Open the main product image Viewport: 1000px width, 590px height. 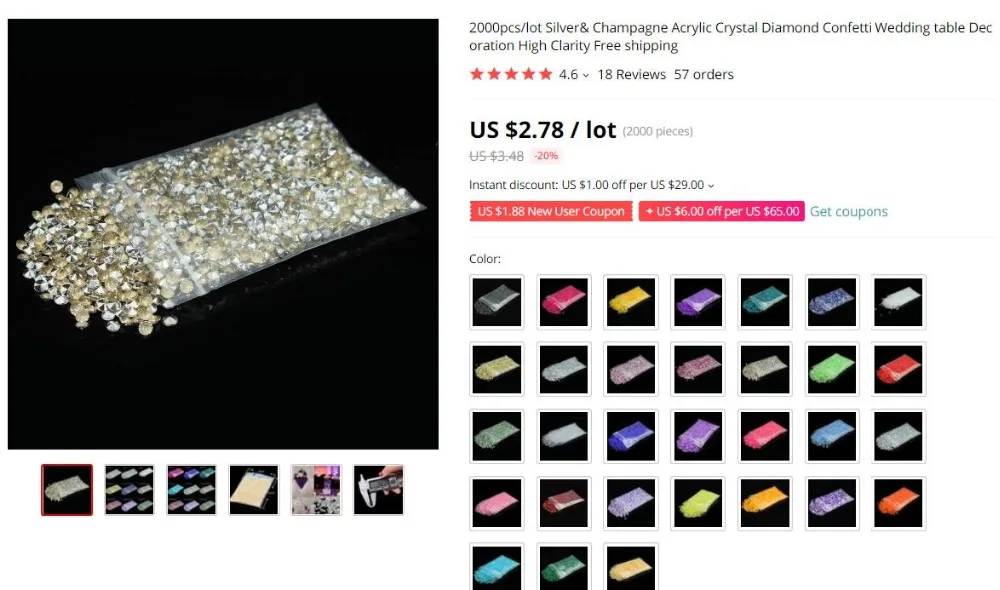[x=223, y=234]
